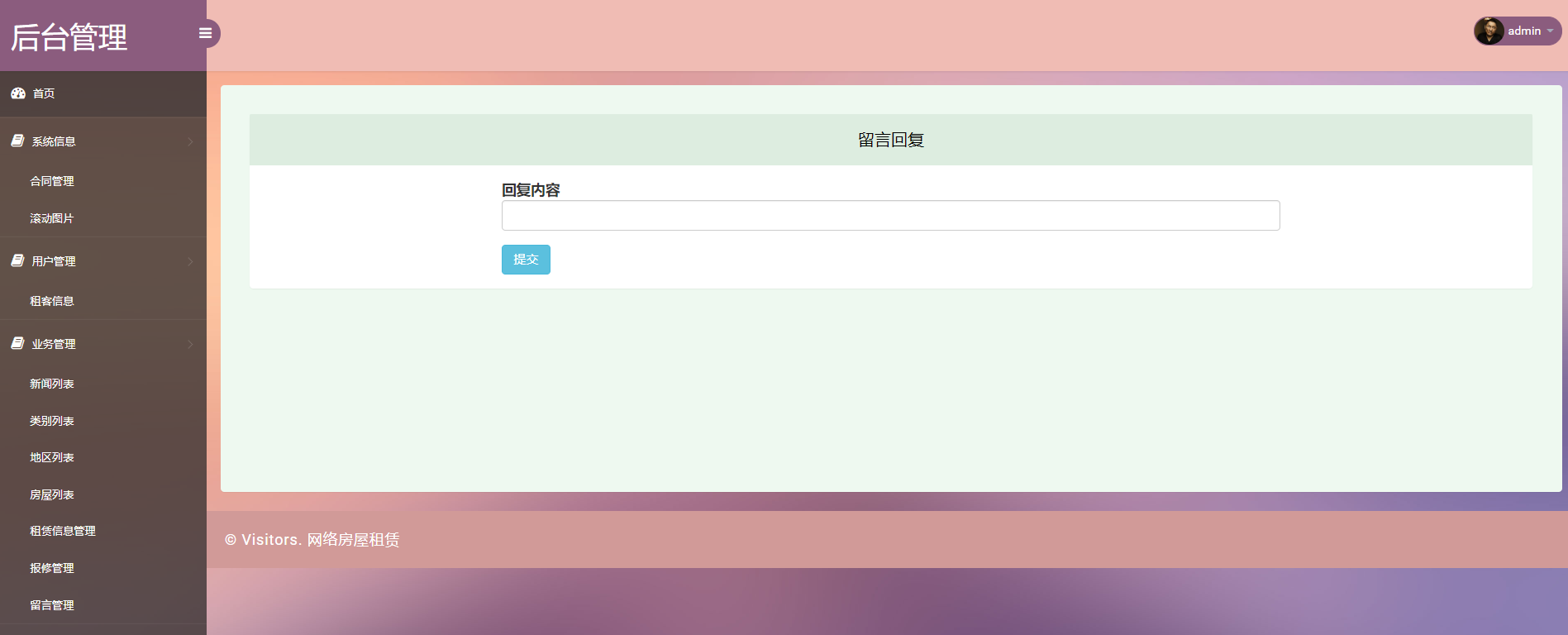Open 房屋列表 in the sidebar

(x=52, y=494)
